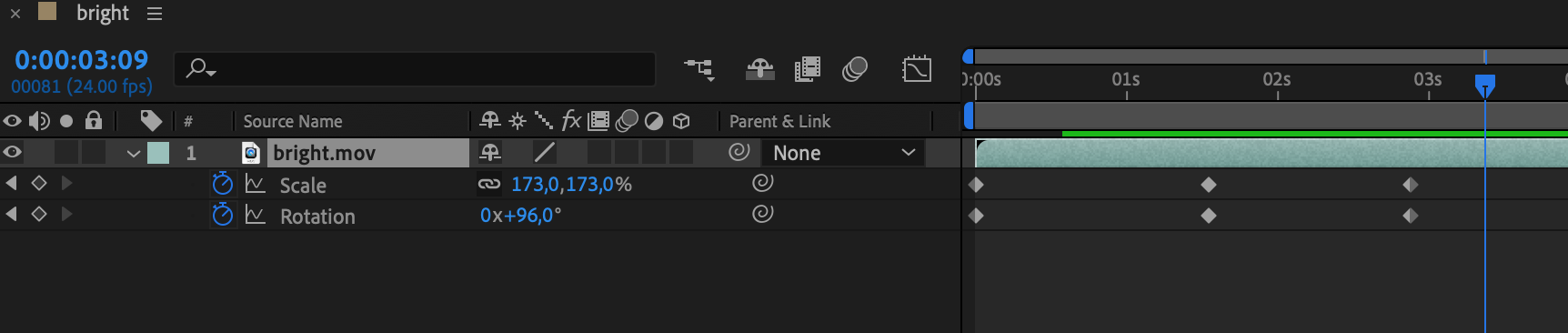Click the Scale value 173,0,173,0%
This screenshot has height=333, width=1568.
tap(571, 184)
